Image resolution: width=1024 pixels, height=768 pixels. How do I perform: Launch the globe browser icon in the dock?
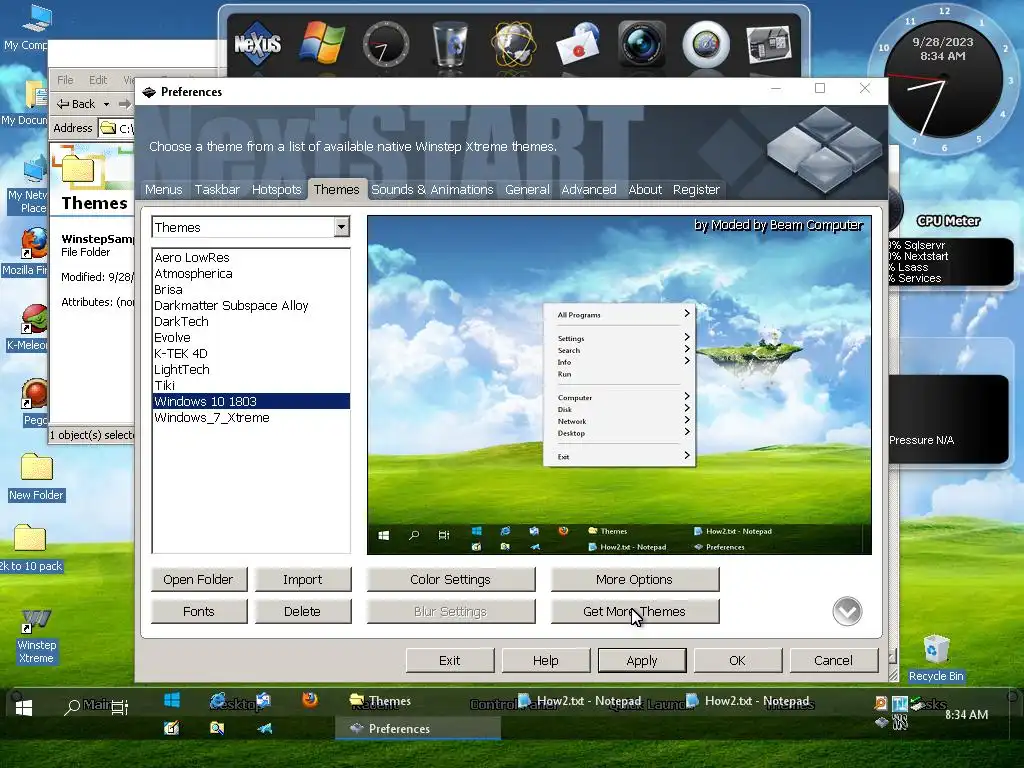click(x=514, y=44)
